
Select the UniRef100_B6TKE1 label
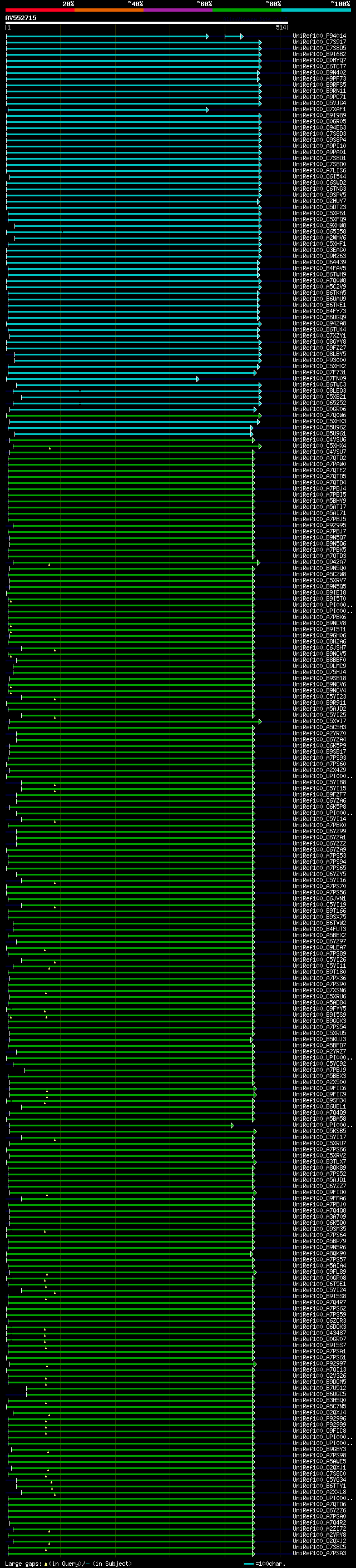point(319,305)
